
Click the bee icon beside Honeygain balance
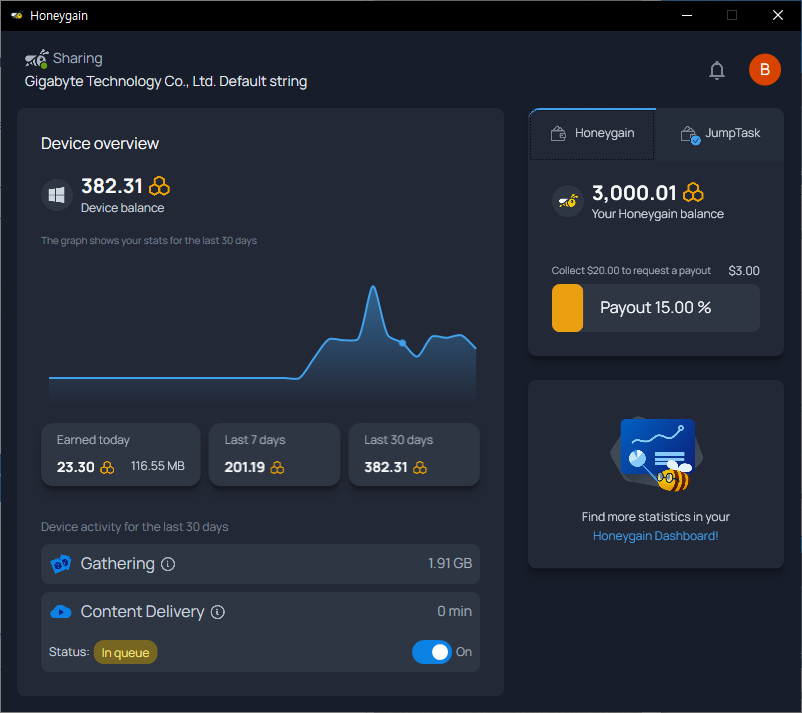point(568,201)
